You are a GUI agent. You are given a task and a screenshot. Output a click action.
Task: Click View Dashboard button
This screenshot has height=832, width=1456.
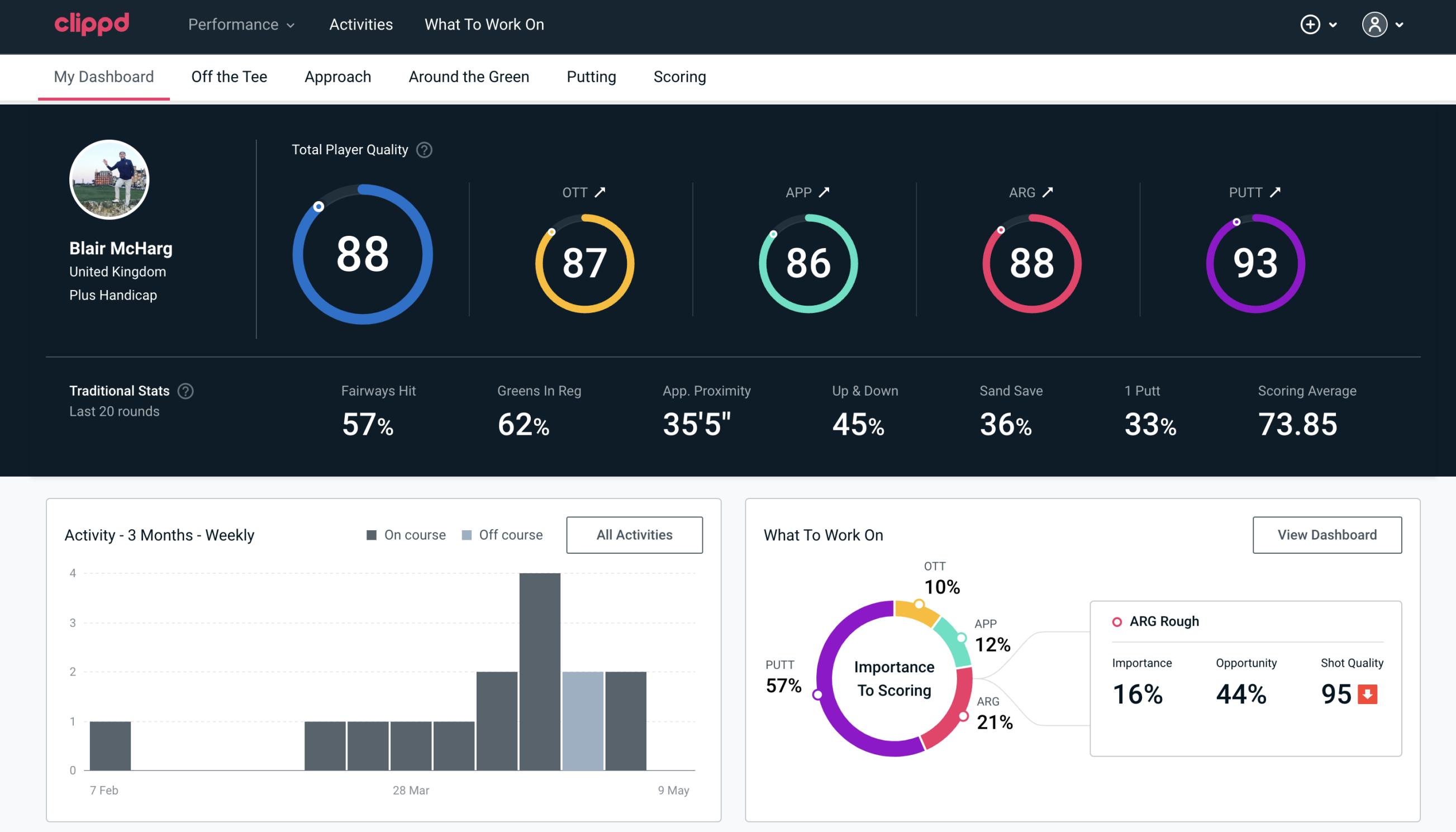coord(1326,534)
